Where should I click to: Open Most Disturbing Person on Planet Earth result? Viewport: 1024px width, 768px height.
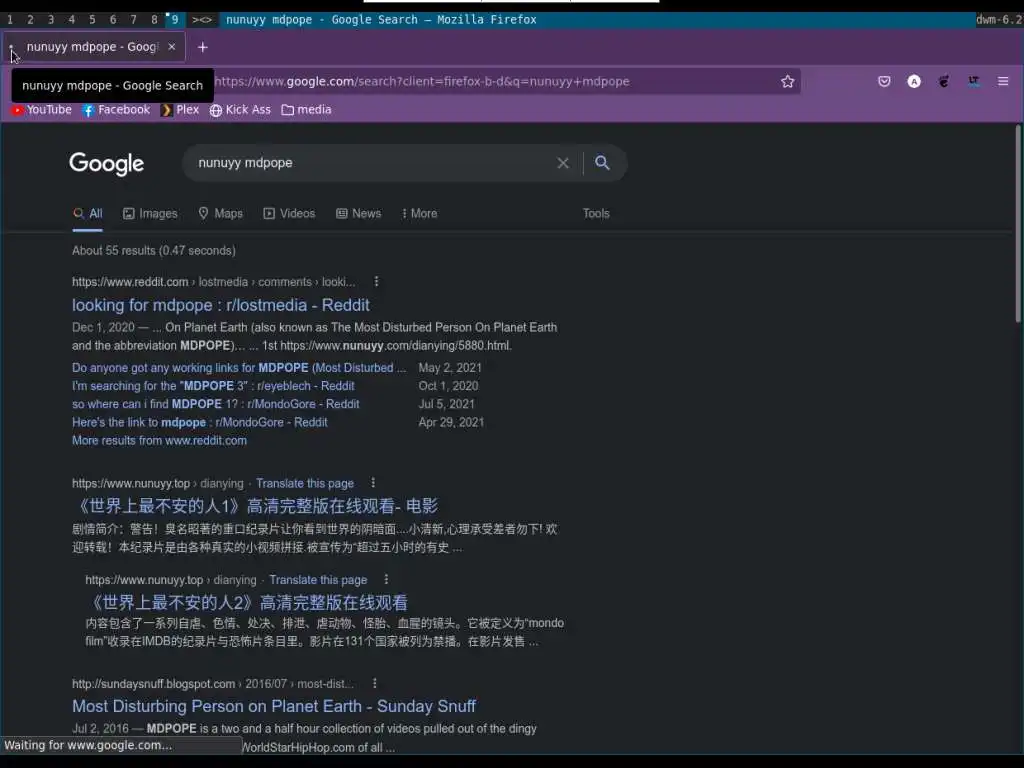click(x=274, y=706)
